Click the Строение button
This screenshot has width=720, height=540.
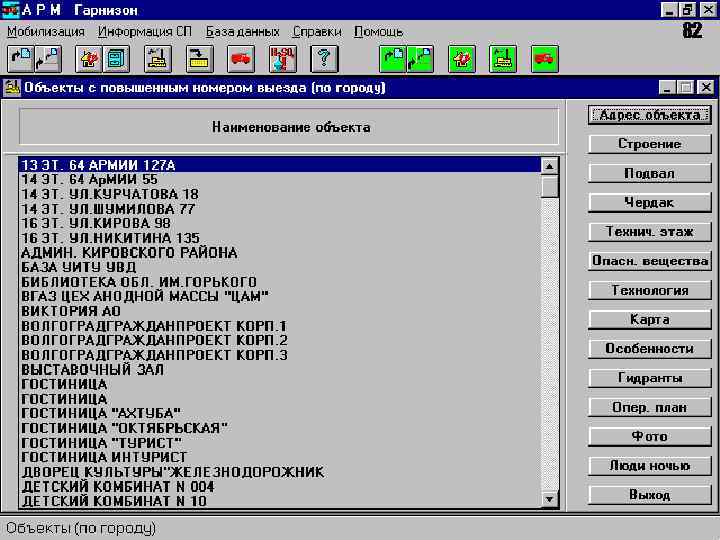(650, 144)
